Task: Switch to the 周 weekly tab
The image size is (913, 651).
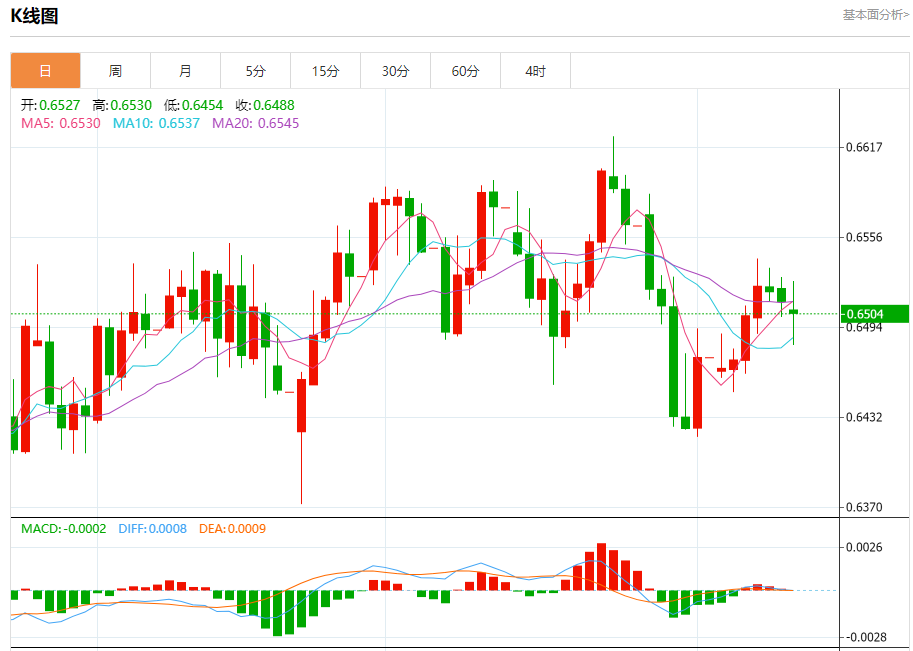Action: coord(115,71)
